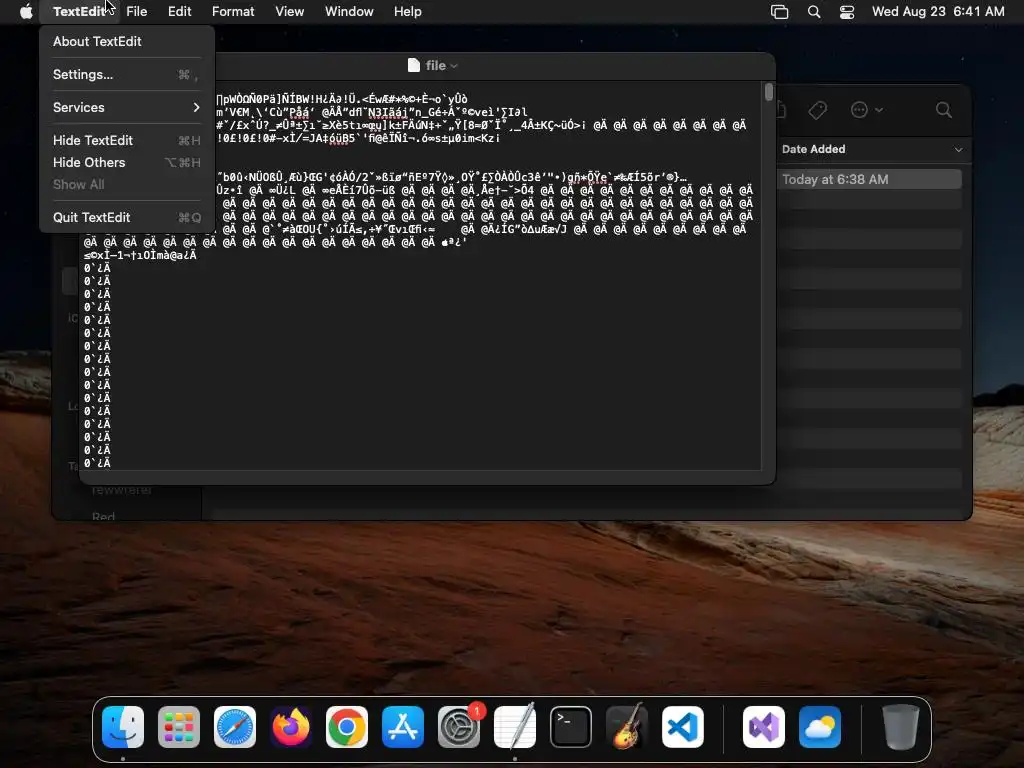
Task: Open Launchpad from the Dock
Action: click(x=179, y=727)
